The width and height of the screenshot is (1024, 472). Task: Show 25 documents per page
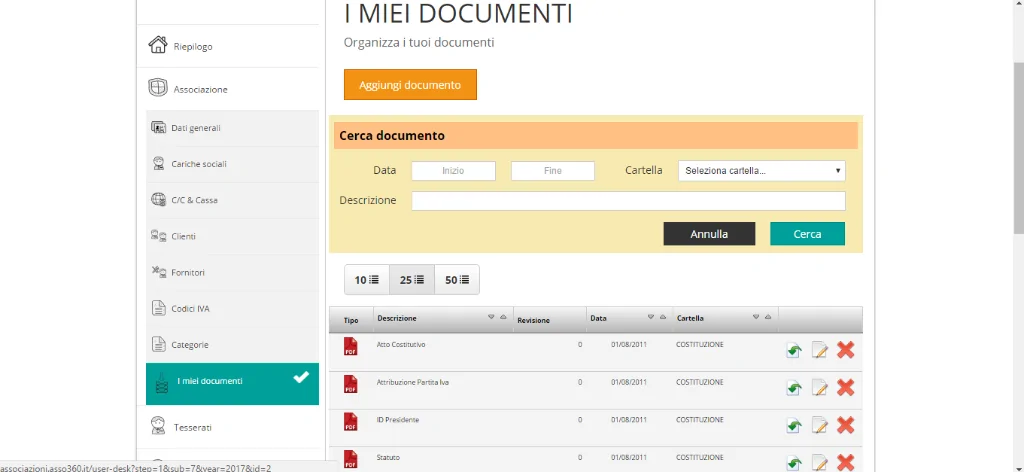411,279
